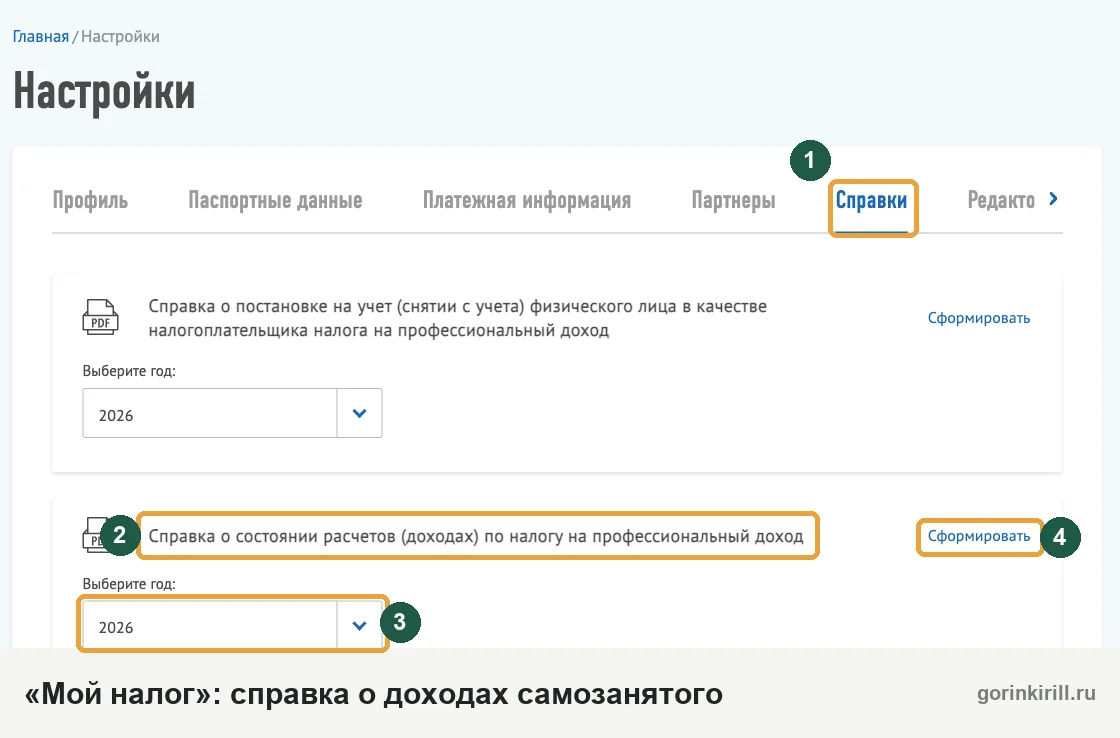The width and height of the screenshot is (1120, 738).
Task: Select the Справки tab
Action: [871, 201]
